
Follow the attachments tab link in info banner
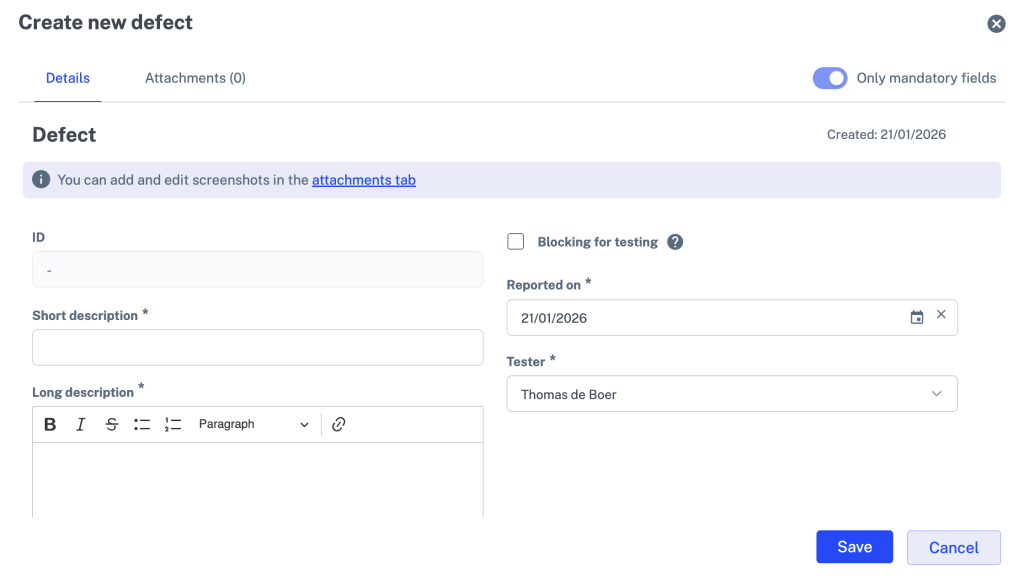click(364, 180)
